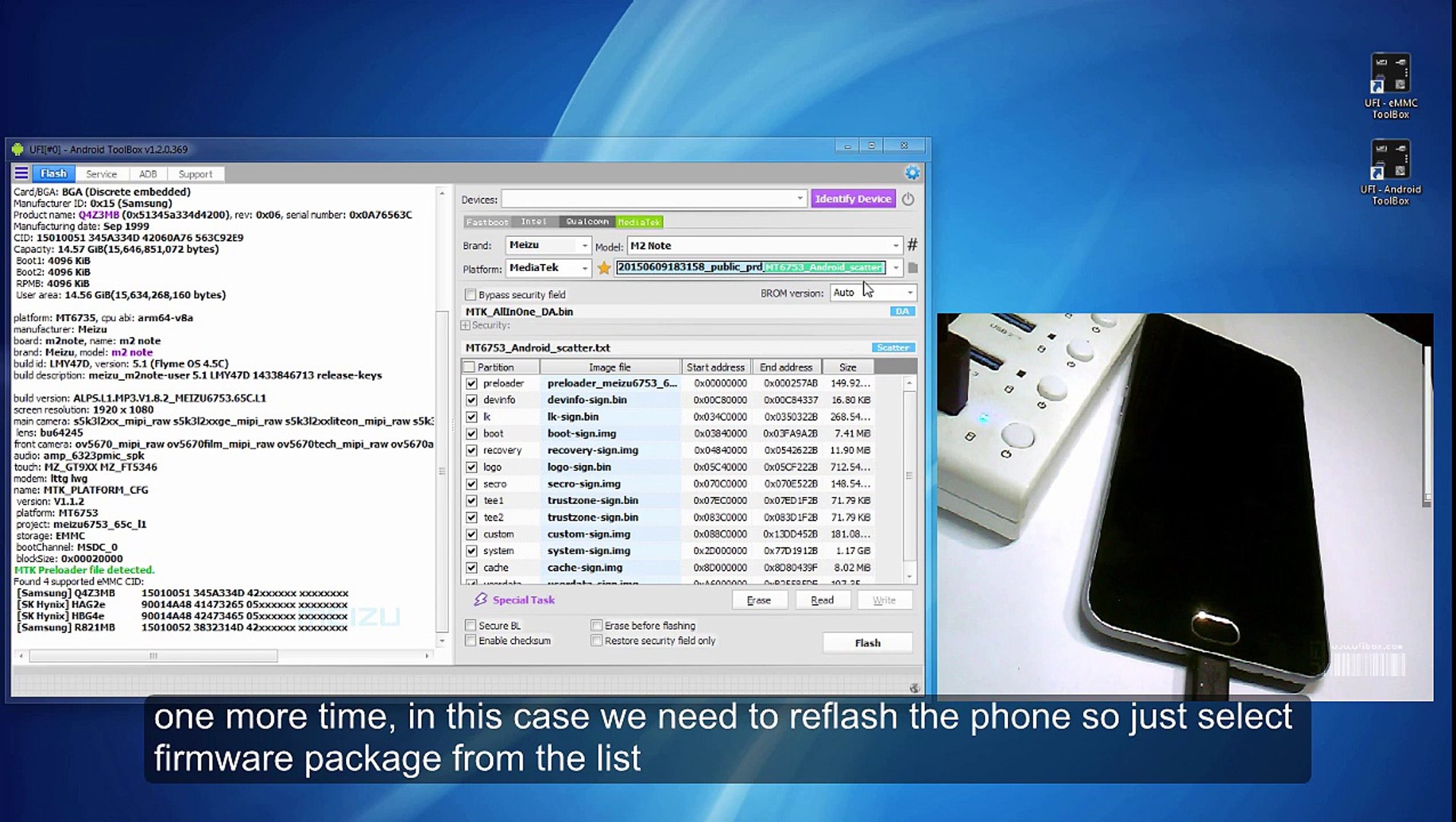Uncheck the boot partition checkbox
The image size is (1456, 822).
click(472, 434)
